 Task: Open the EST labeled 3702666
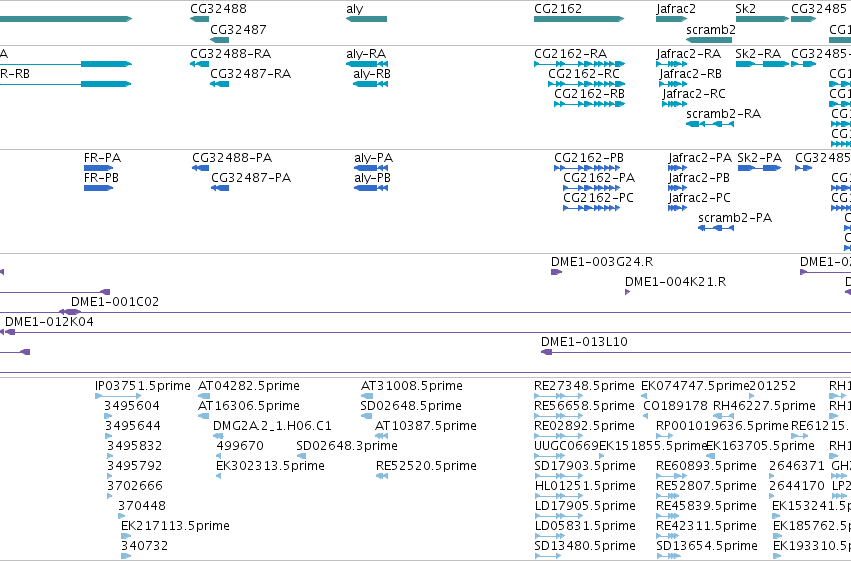[135, 486]
